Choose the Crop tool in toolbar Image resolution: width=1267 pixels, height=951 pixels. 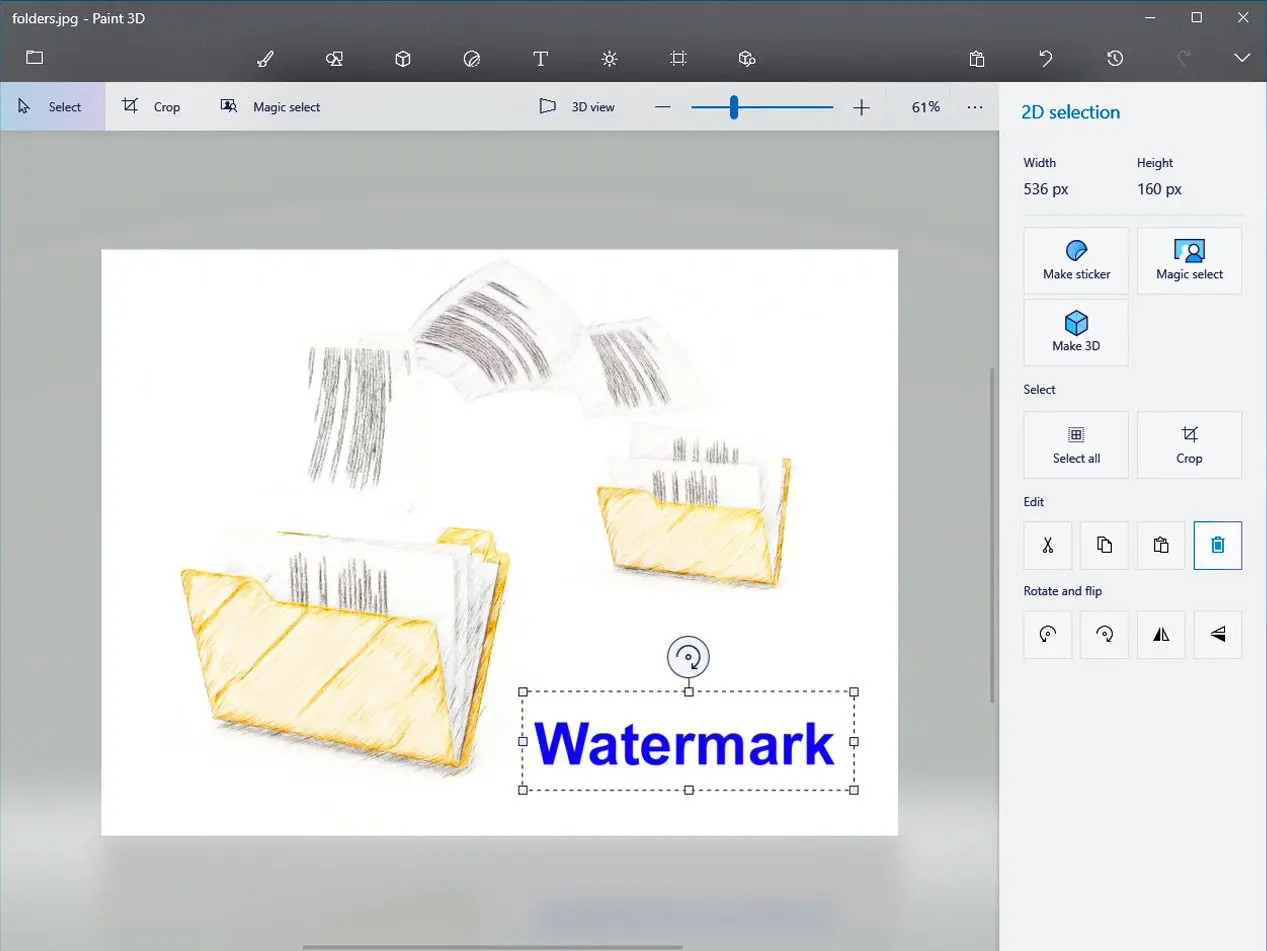152,107
